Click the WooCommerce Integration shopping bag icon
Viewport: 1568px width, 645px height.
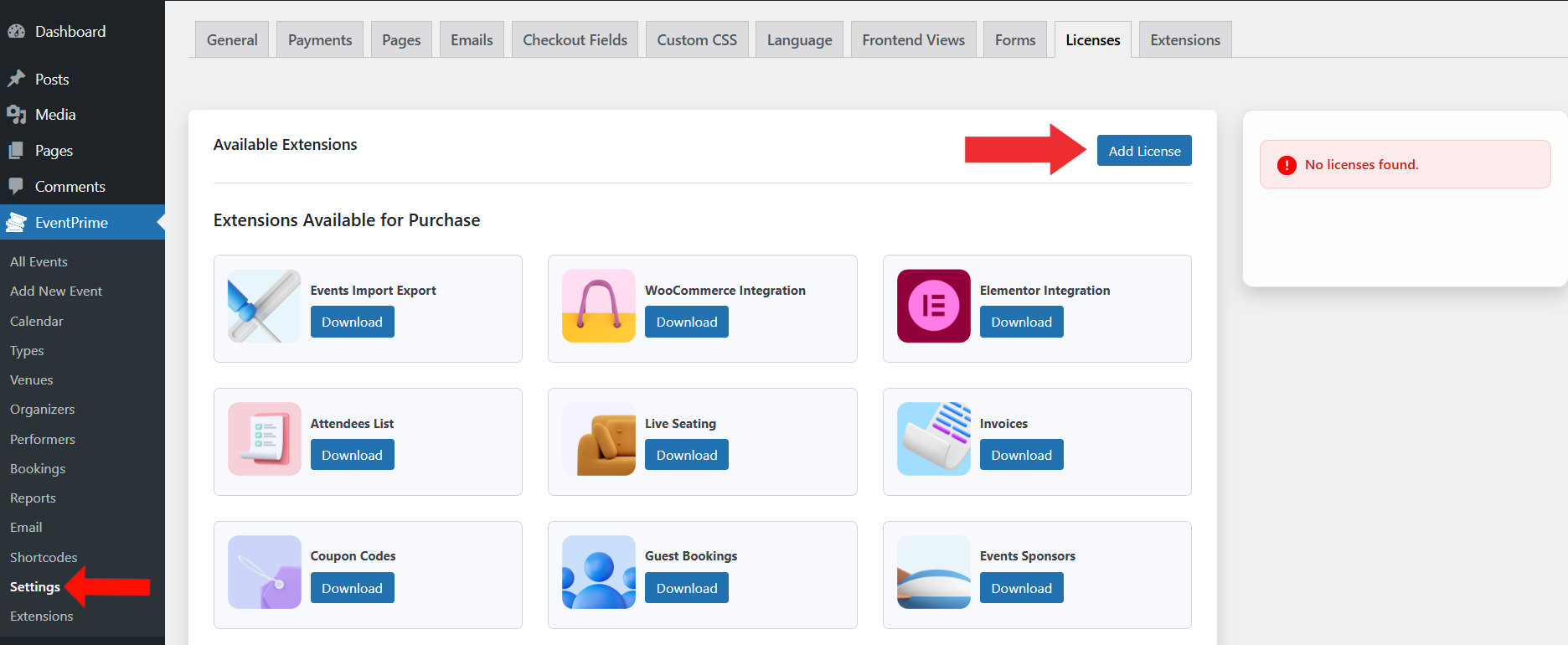598,306
